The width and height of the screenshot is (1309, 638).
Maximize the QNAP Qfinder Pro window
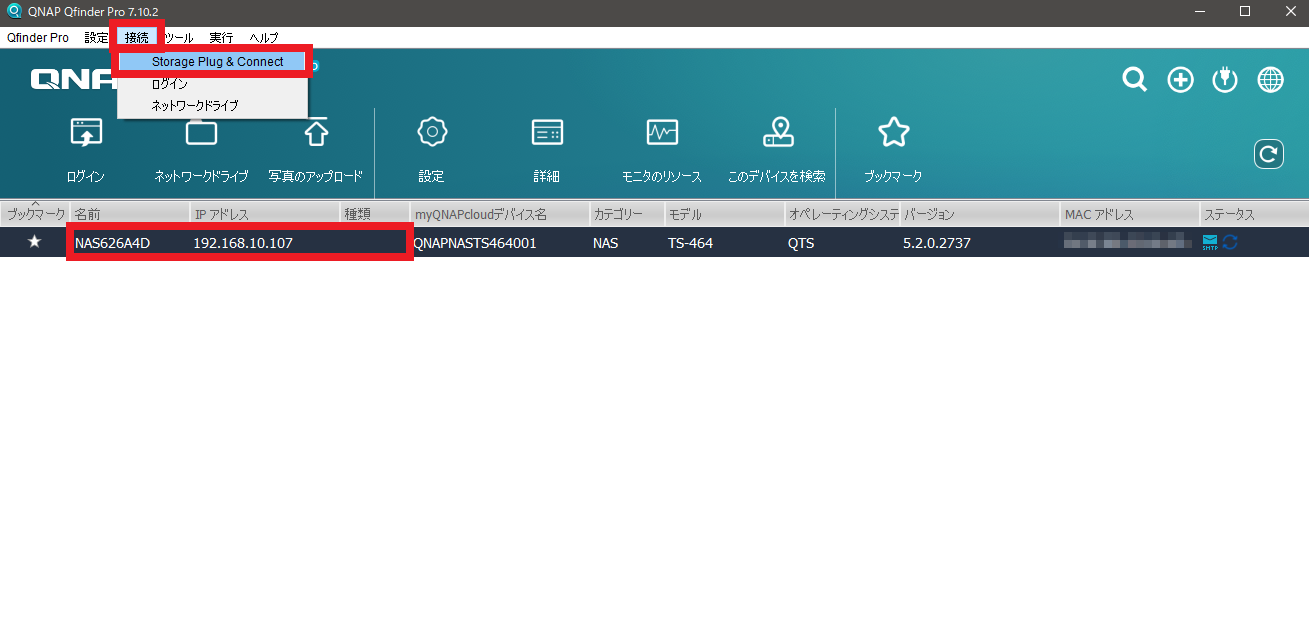coord(1244,11)
